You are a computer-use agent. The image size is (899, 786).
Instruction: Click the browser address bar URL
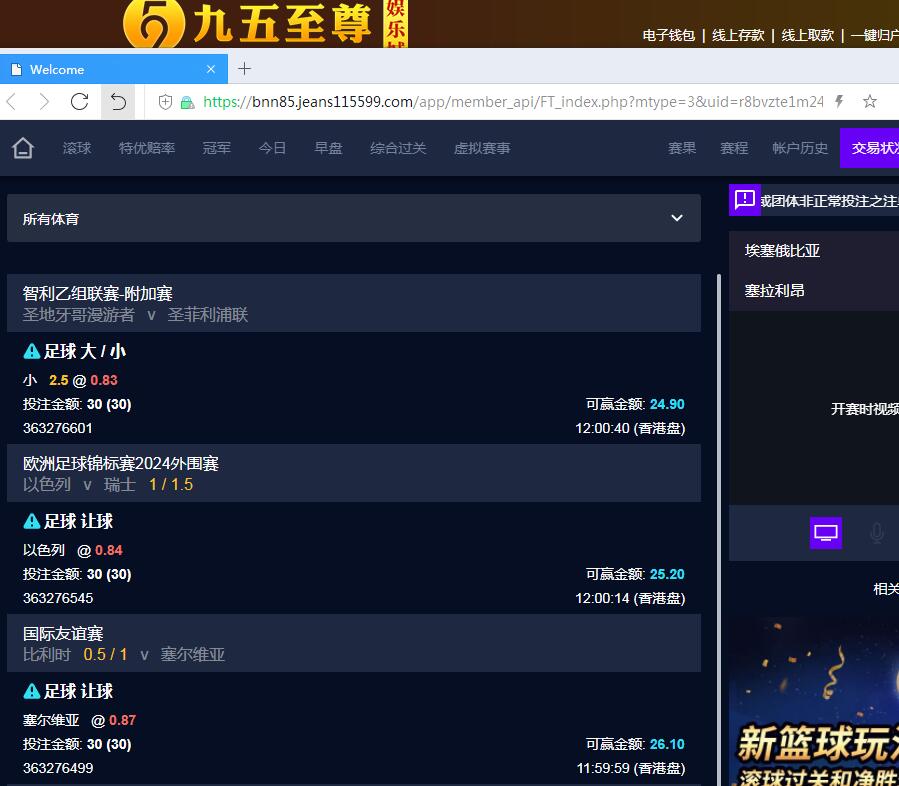[513, 102]
